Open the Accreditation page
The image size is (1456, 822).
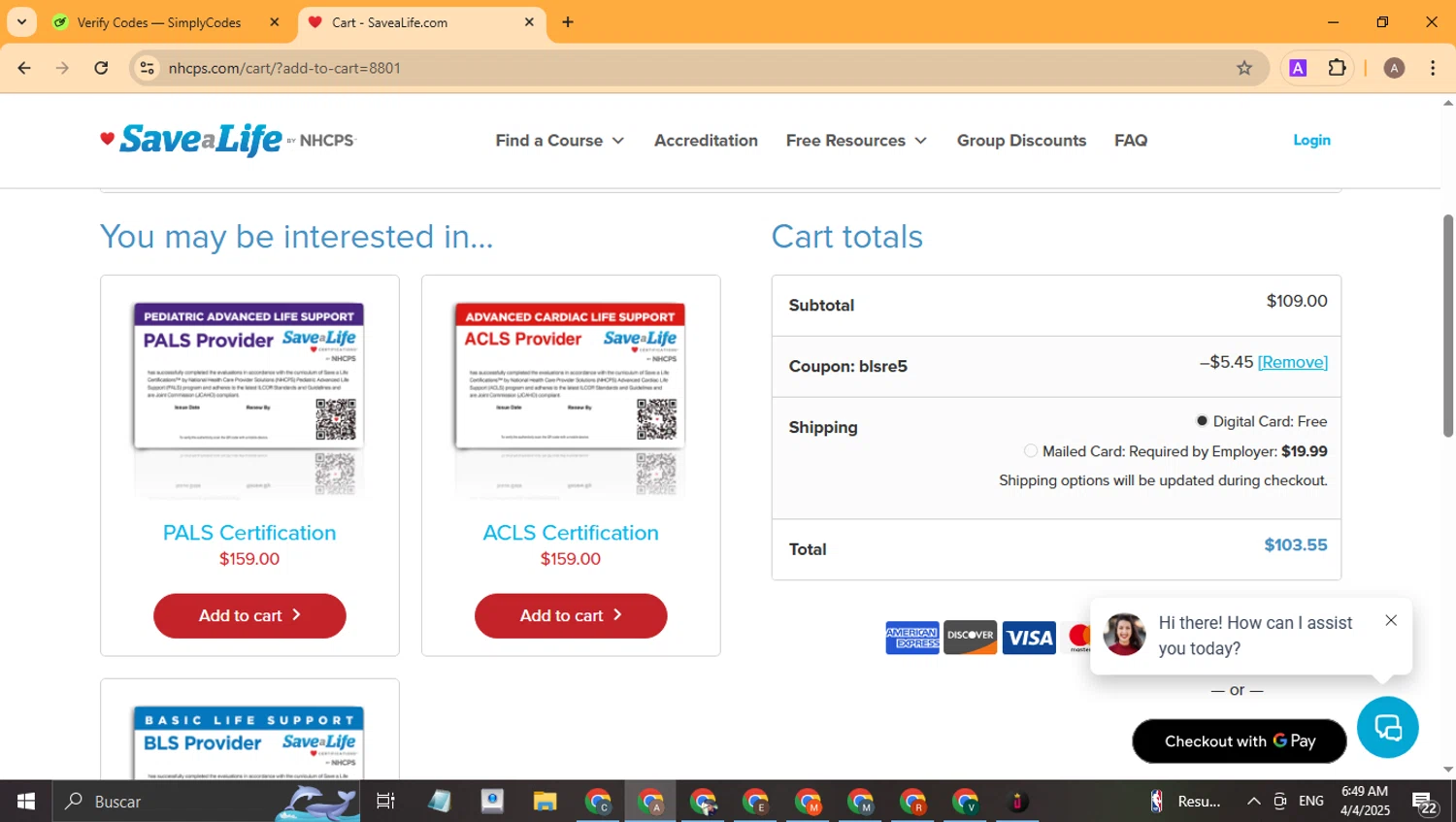(706, 141)
